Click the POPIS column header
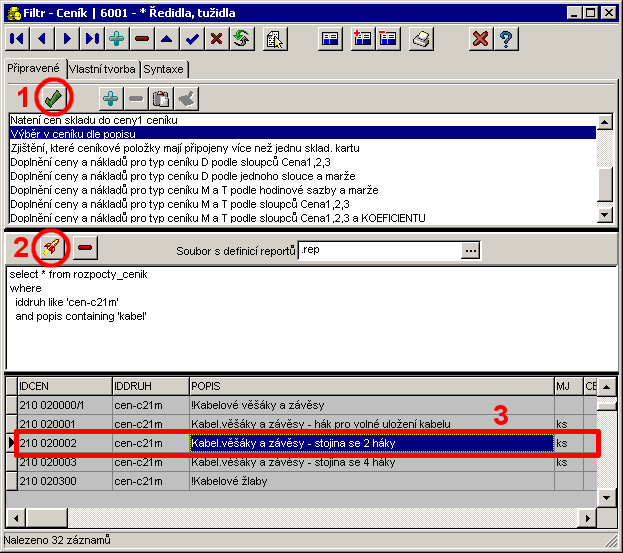The height and width of the screenshot is (553, 623). click(x=370, y=385)
